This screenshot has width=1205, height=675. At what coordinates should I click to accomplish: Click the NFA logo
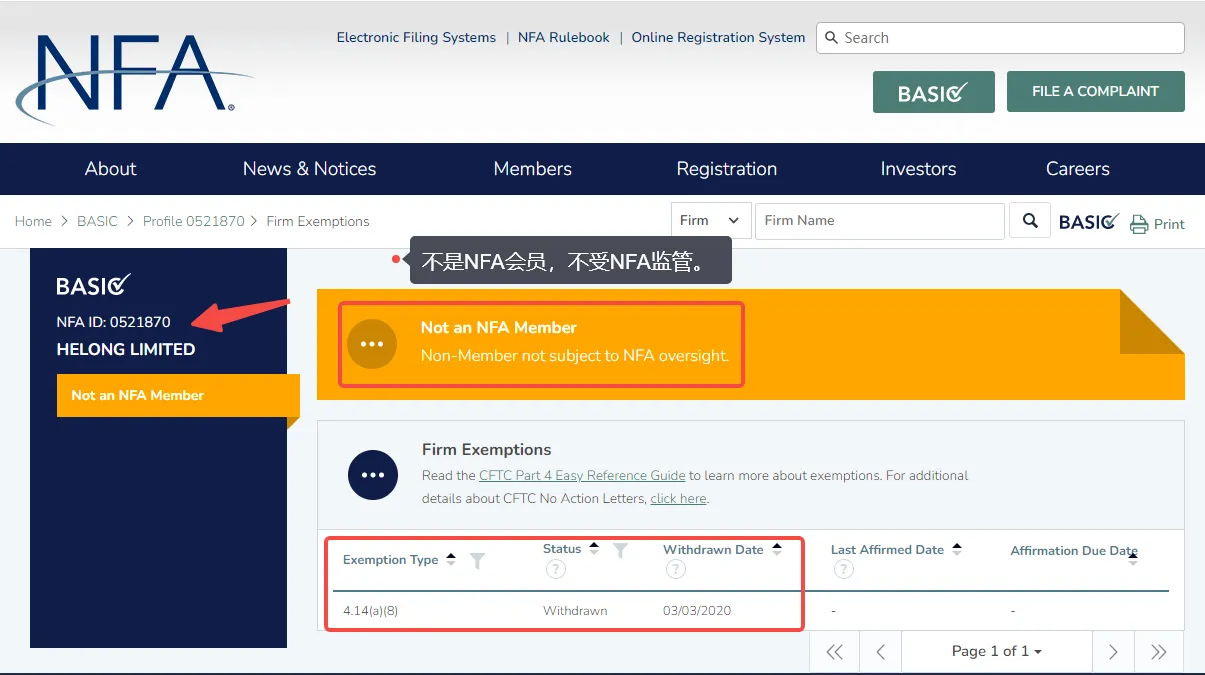point(134,80)
